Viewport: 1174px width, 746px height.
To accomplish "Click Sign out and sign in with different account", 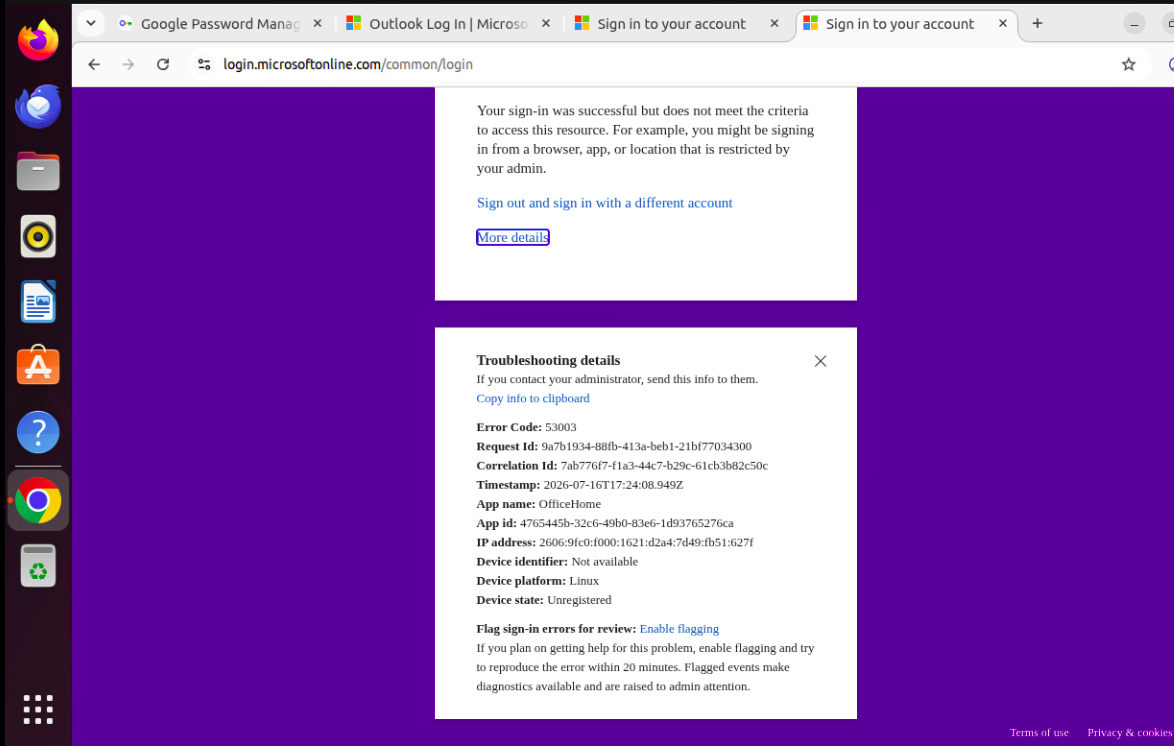I will click(604, 203).
